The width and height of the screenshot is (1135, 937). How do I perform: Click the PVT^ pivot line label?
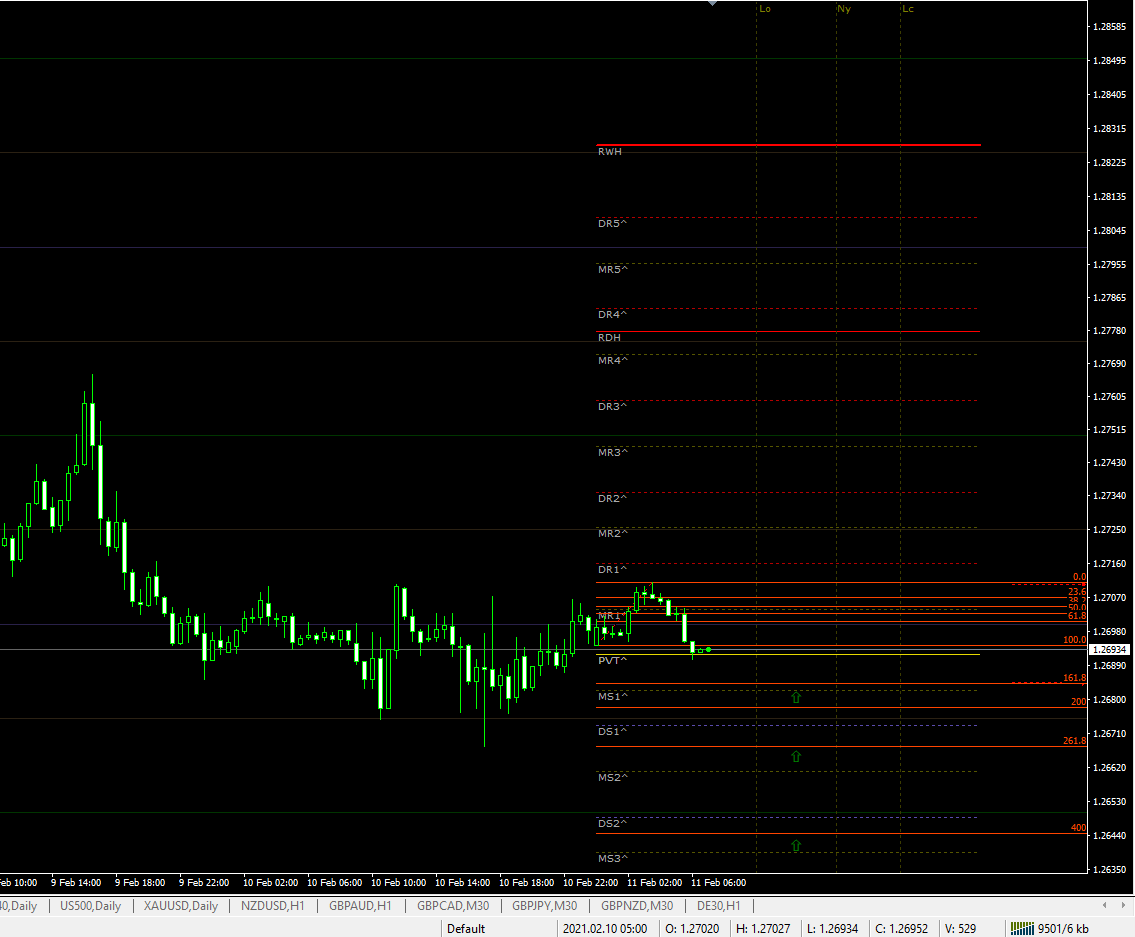point(612,660)
